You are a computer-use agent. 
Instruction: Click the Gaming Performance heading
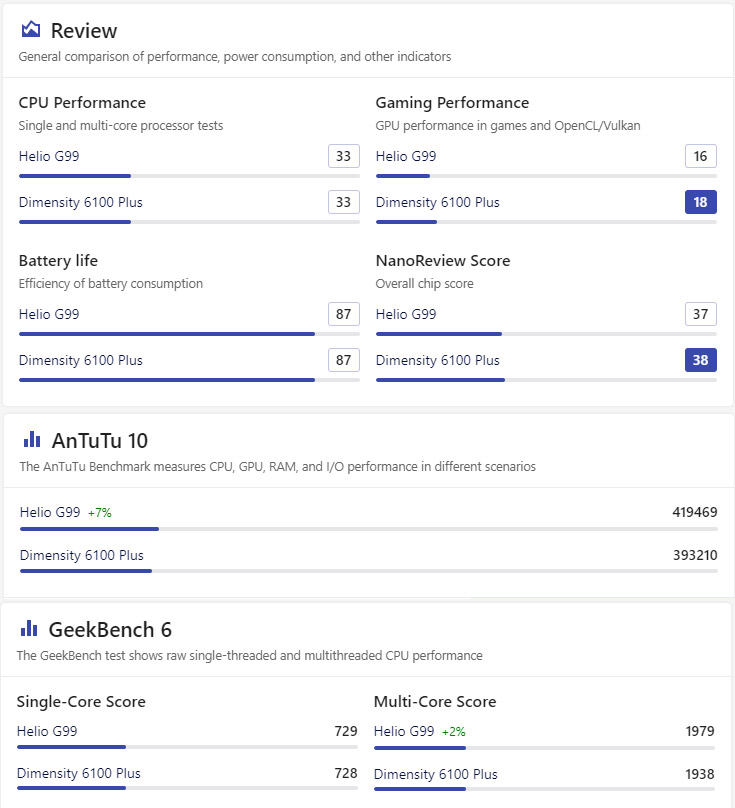pyautogui.click(x=452, y=103)
